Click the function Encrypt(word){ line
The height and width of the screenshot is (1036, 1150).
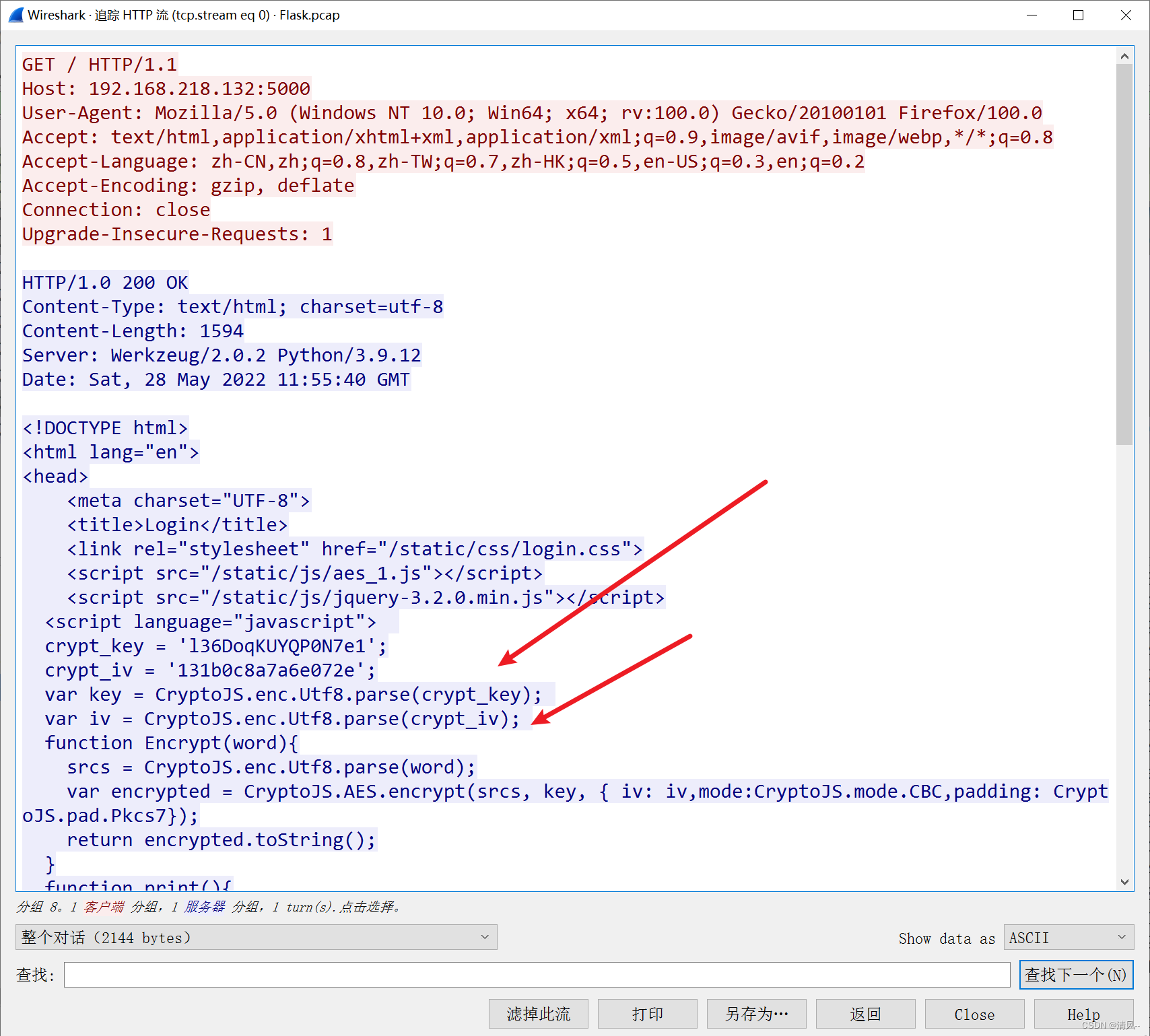click(x=171, y=743)
